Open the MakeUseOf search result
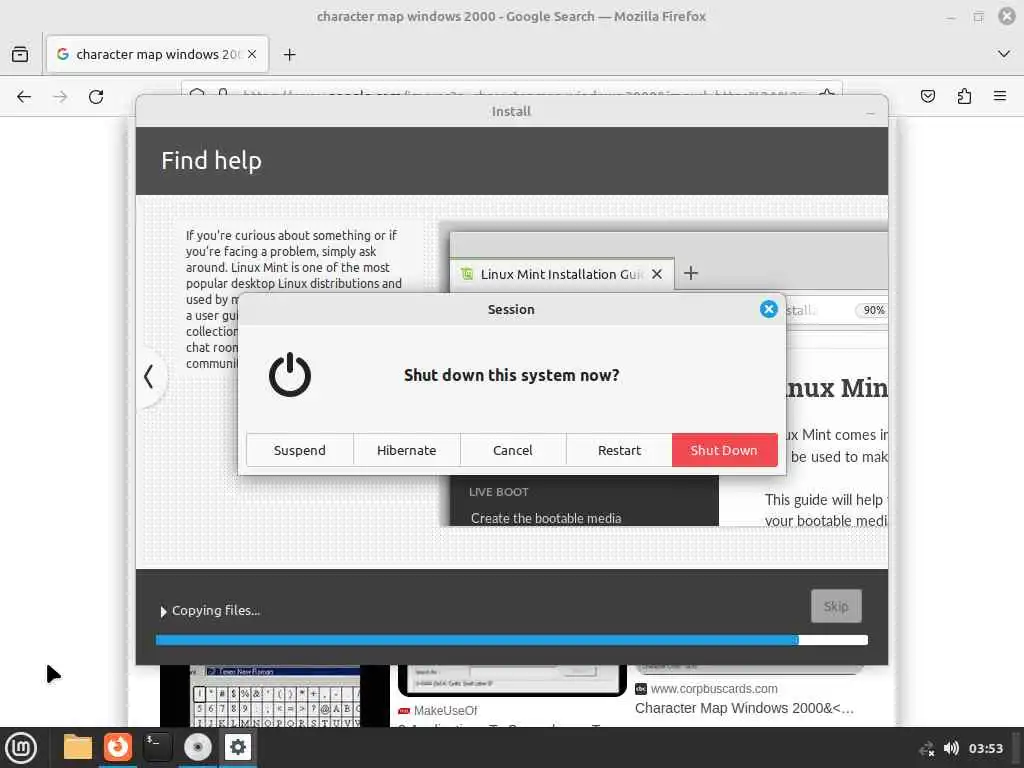This screenshot has width=1024, height=768. coord(445,711)
